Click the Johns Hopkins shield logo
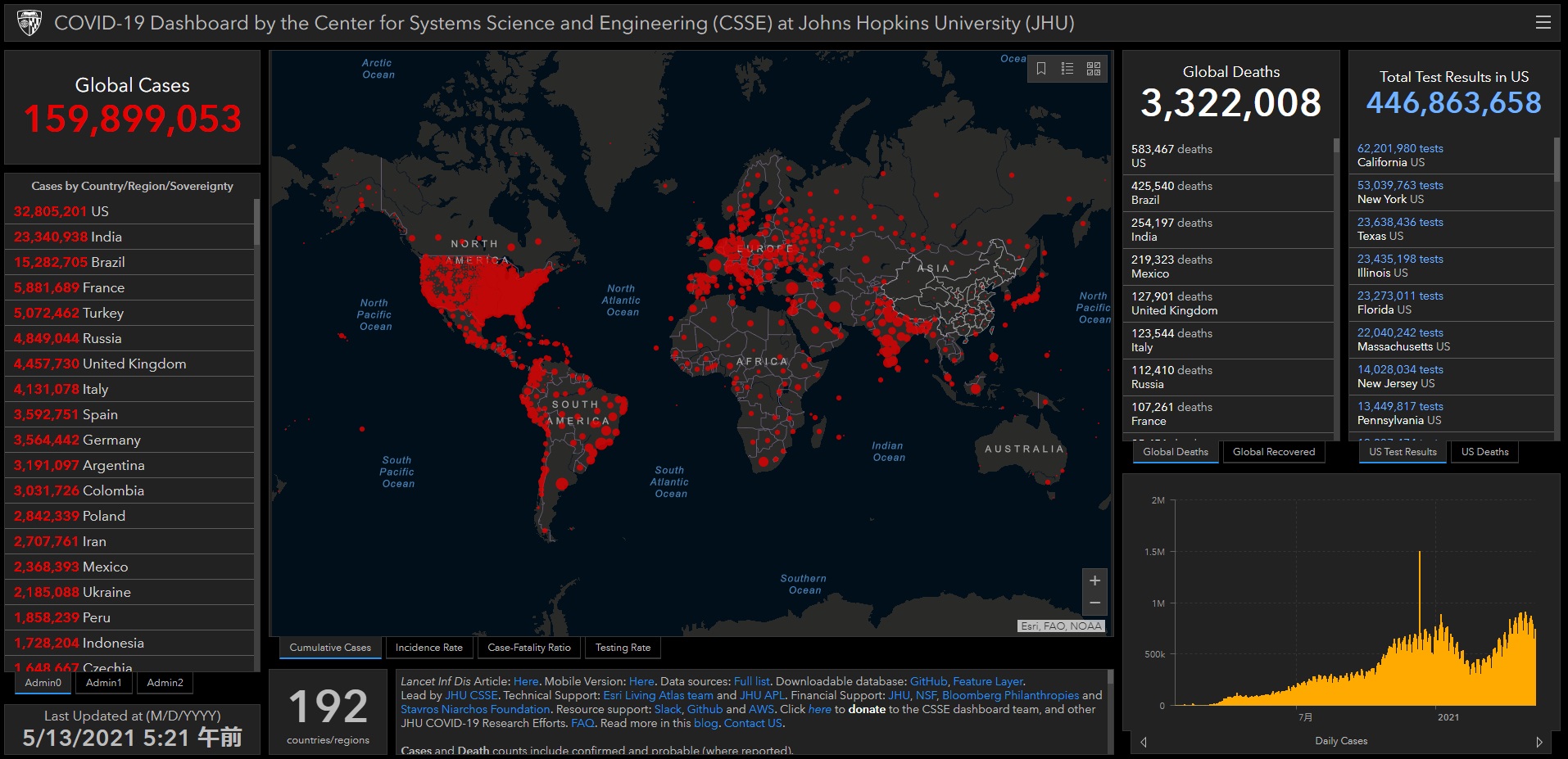The height and width of the screenshot is (759, 1568). pyautogui.click(x=29, y=23)
